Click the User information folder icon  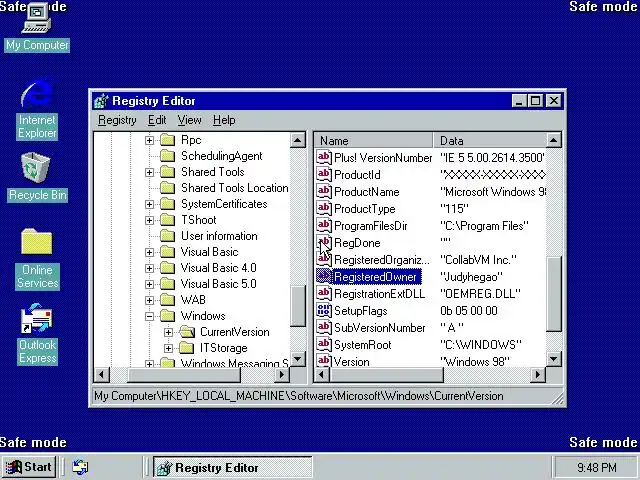(x=167, y=236)
